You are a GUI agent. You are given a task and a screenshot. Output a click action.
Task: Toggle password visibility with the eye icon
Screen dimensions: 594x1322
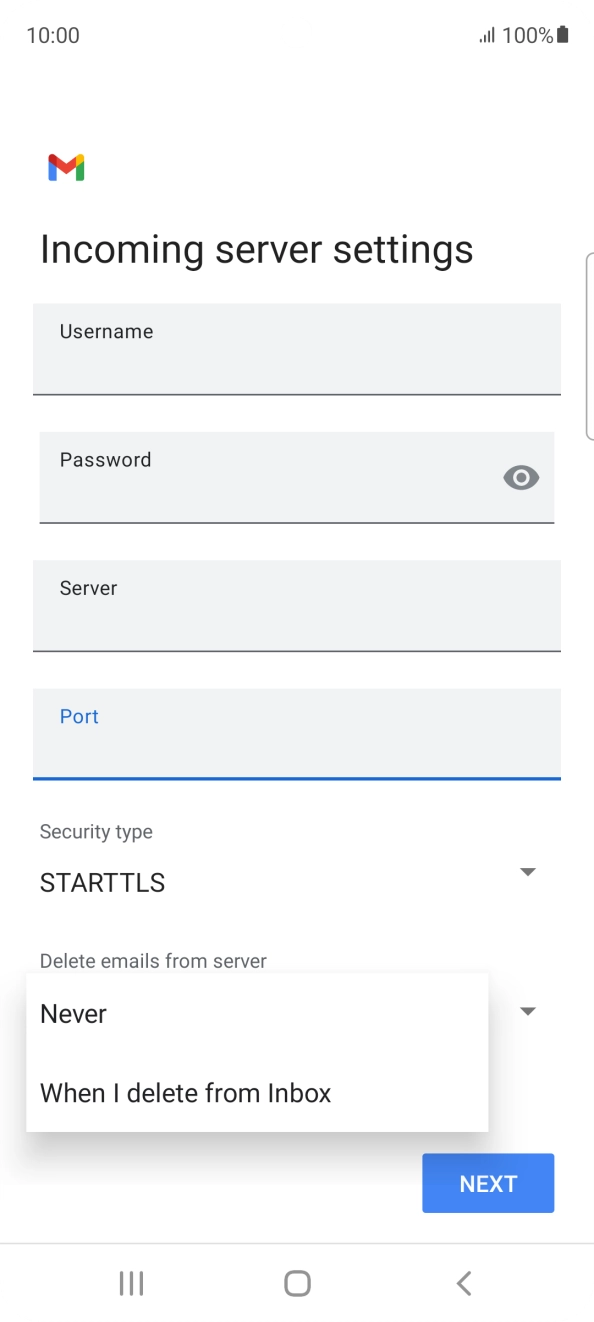point(521,477)
